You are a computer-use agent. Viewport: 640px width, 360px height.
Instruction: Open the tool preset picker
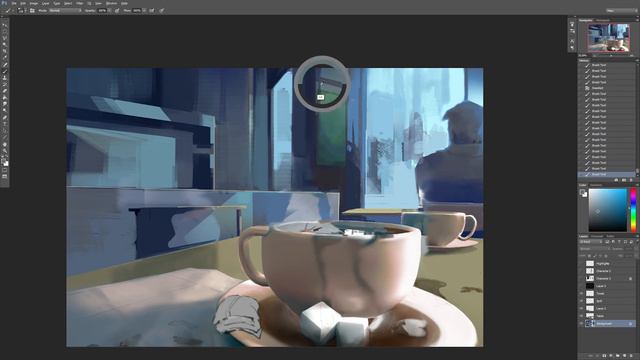pos(9,10)
